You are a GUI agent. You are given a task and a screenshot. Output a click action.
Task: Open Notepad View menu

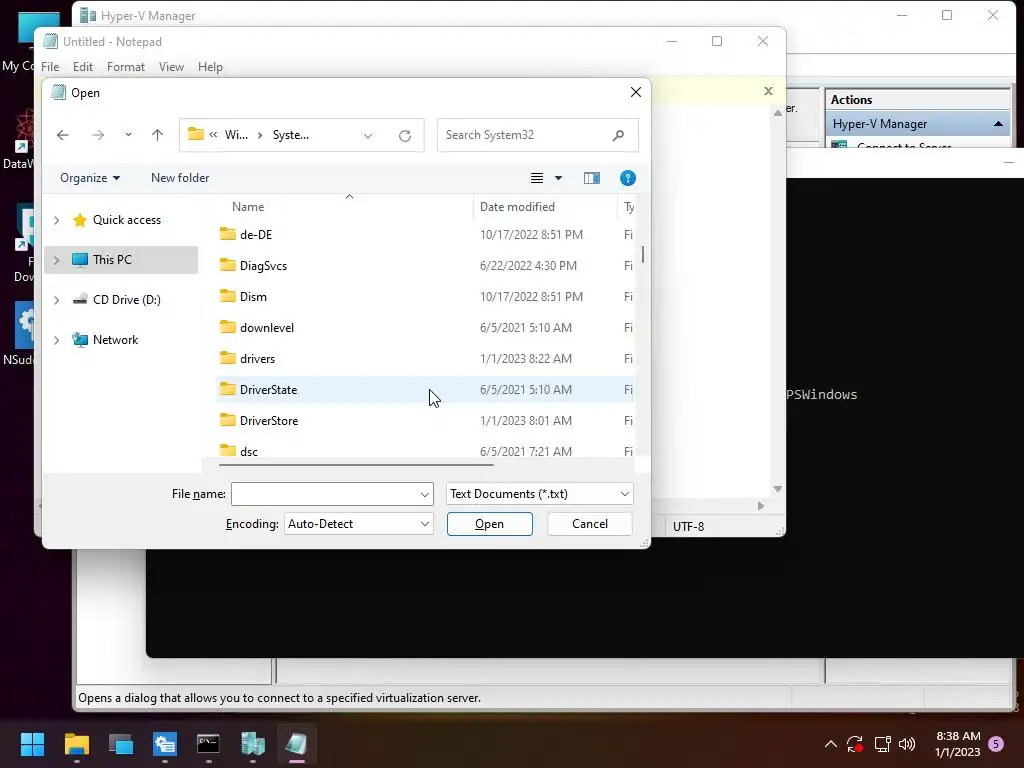(x=171, y=67)
